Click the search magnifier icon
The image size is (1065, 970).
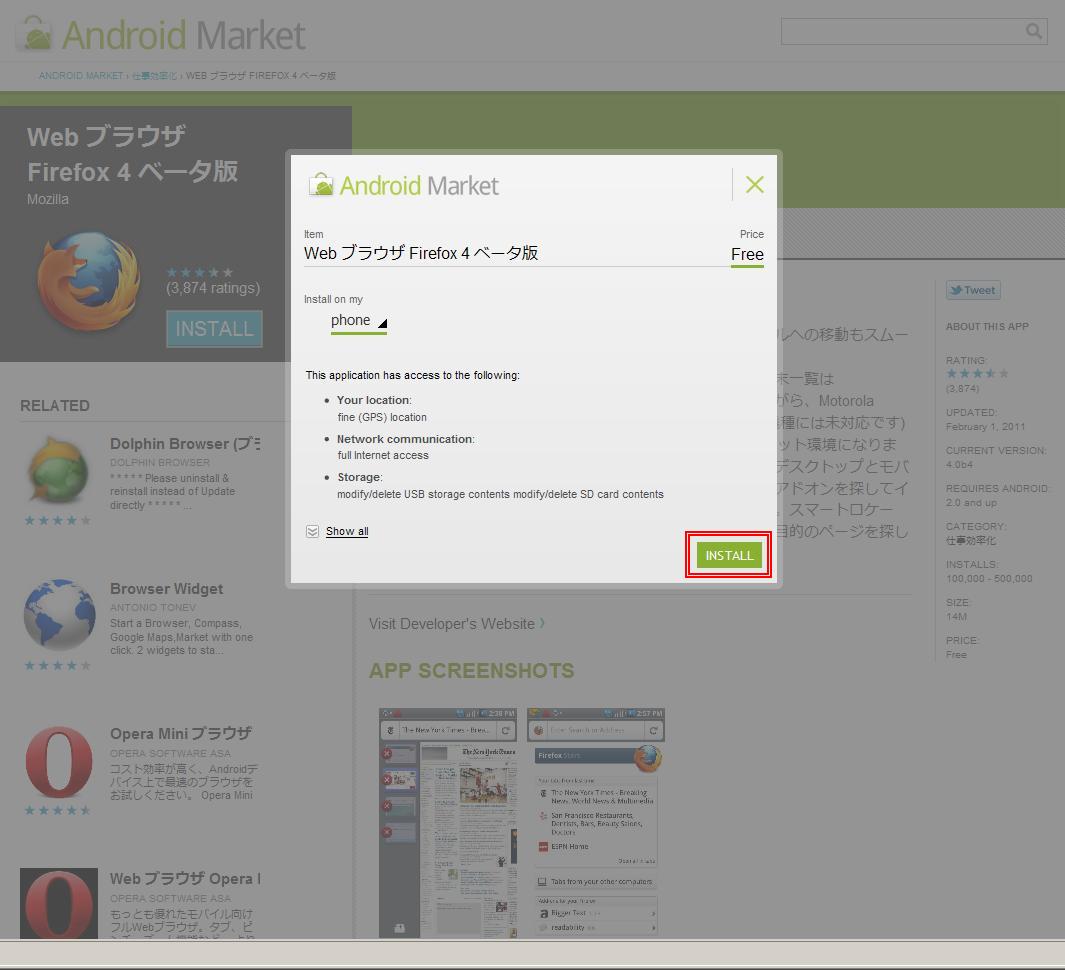pyautogui.click(x=1034, y=31)
